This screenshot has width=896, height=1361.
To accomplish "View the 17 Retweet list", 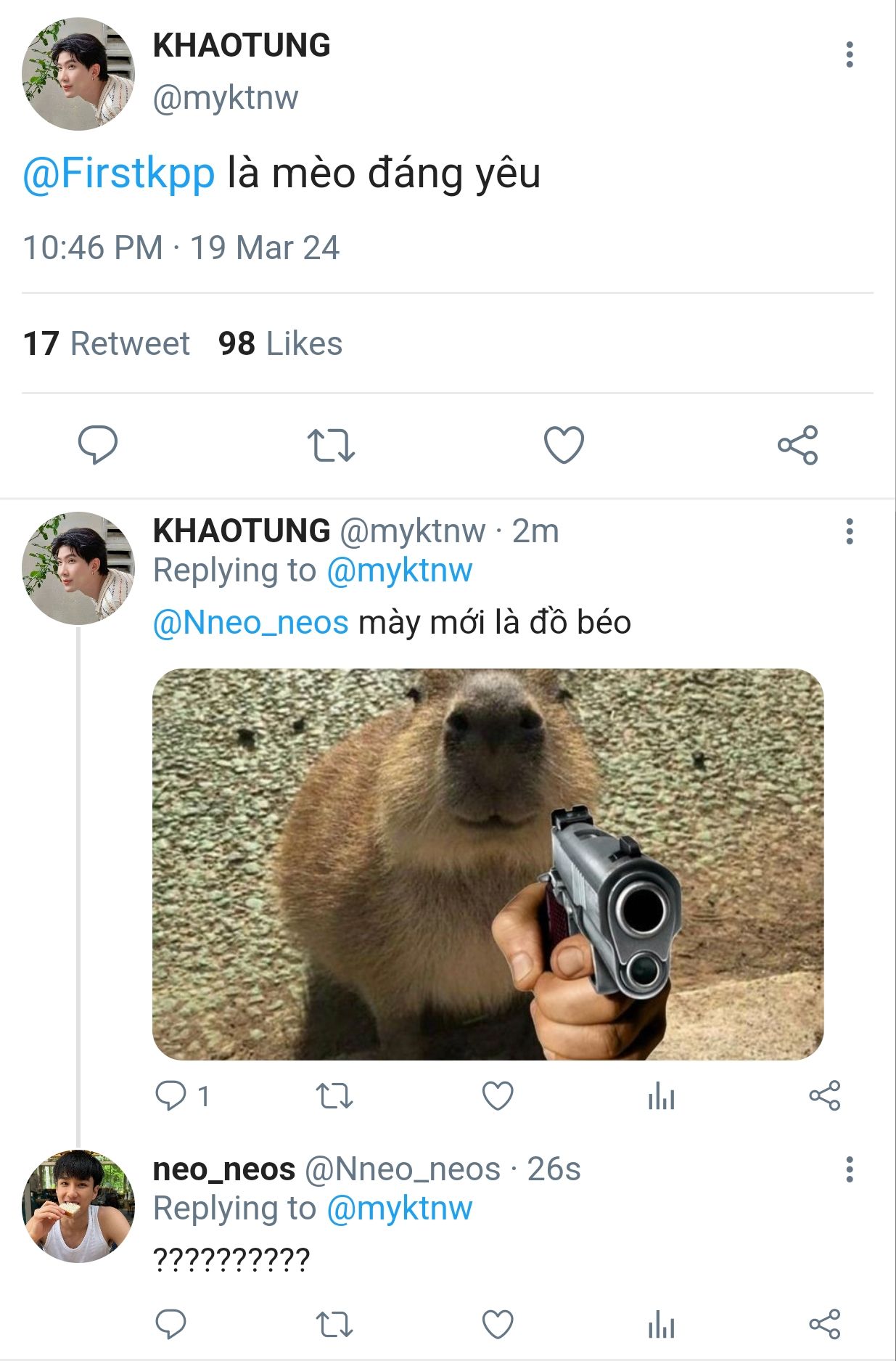I will (x=106, y=343).
